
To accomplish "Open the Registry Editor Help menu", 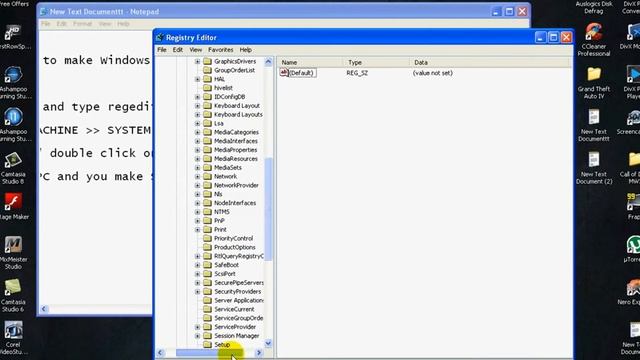I will click(245, 50).
